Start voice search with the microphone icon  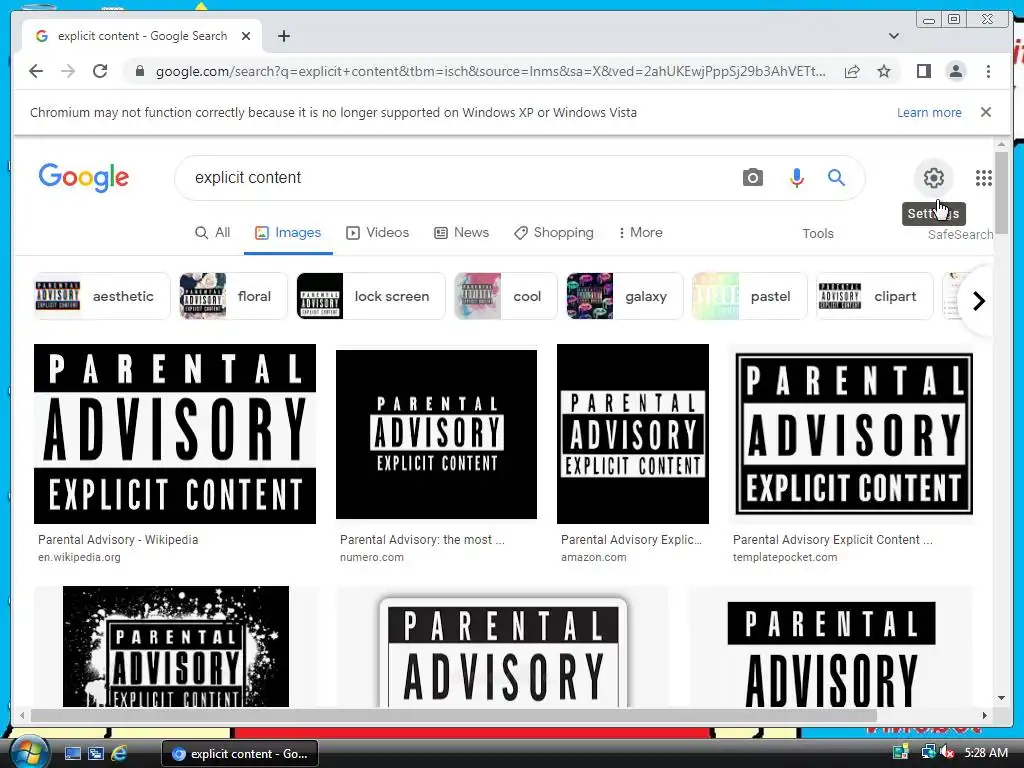[796, 178]
